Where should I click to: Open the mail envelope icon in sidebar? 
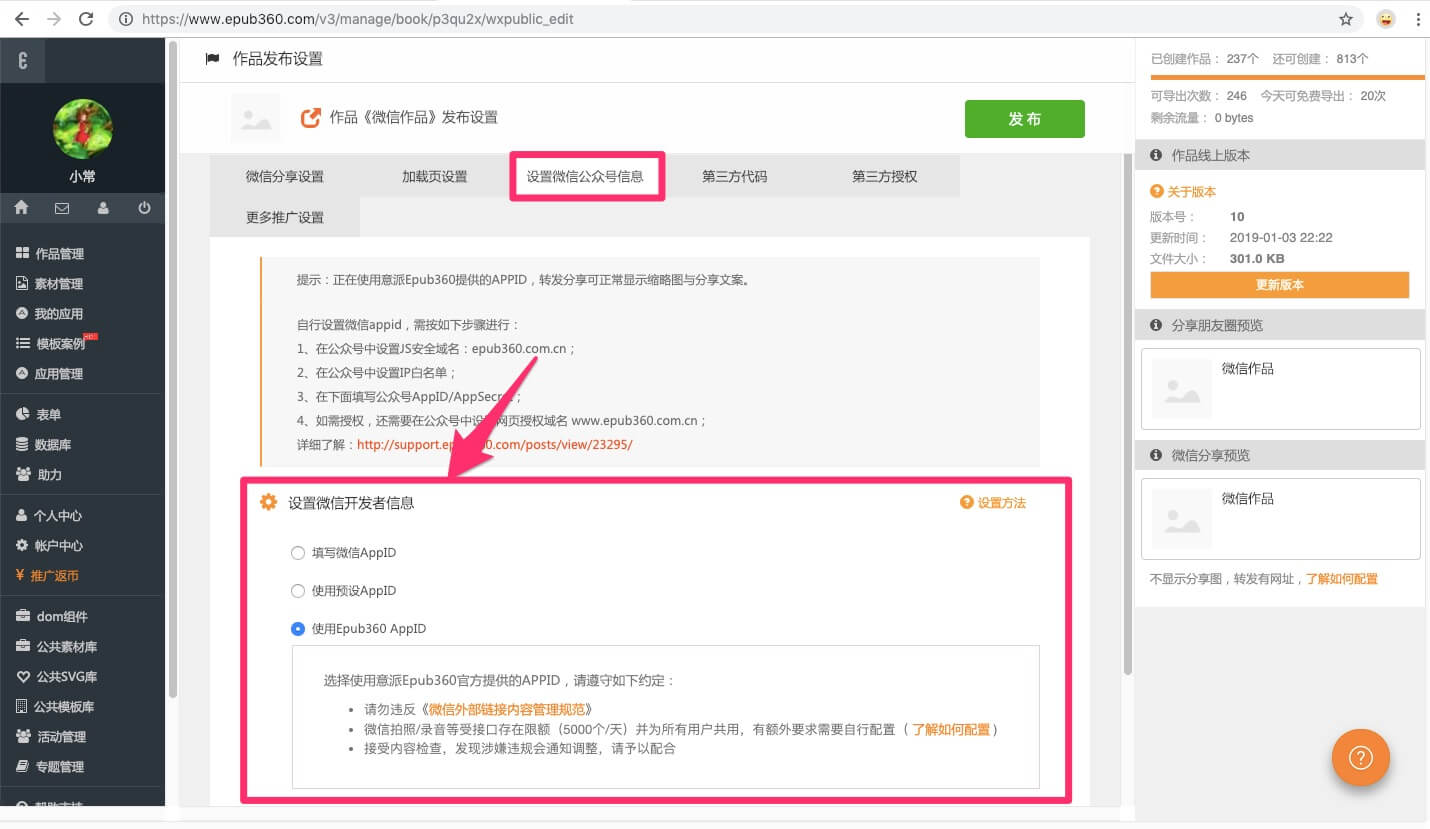coord(62,208)
